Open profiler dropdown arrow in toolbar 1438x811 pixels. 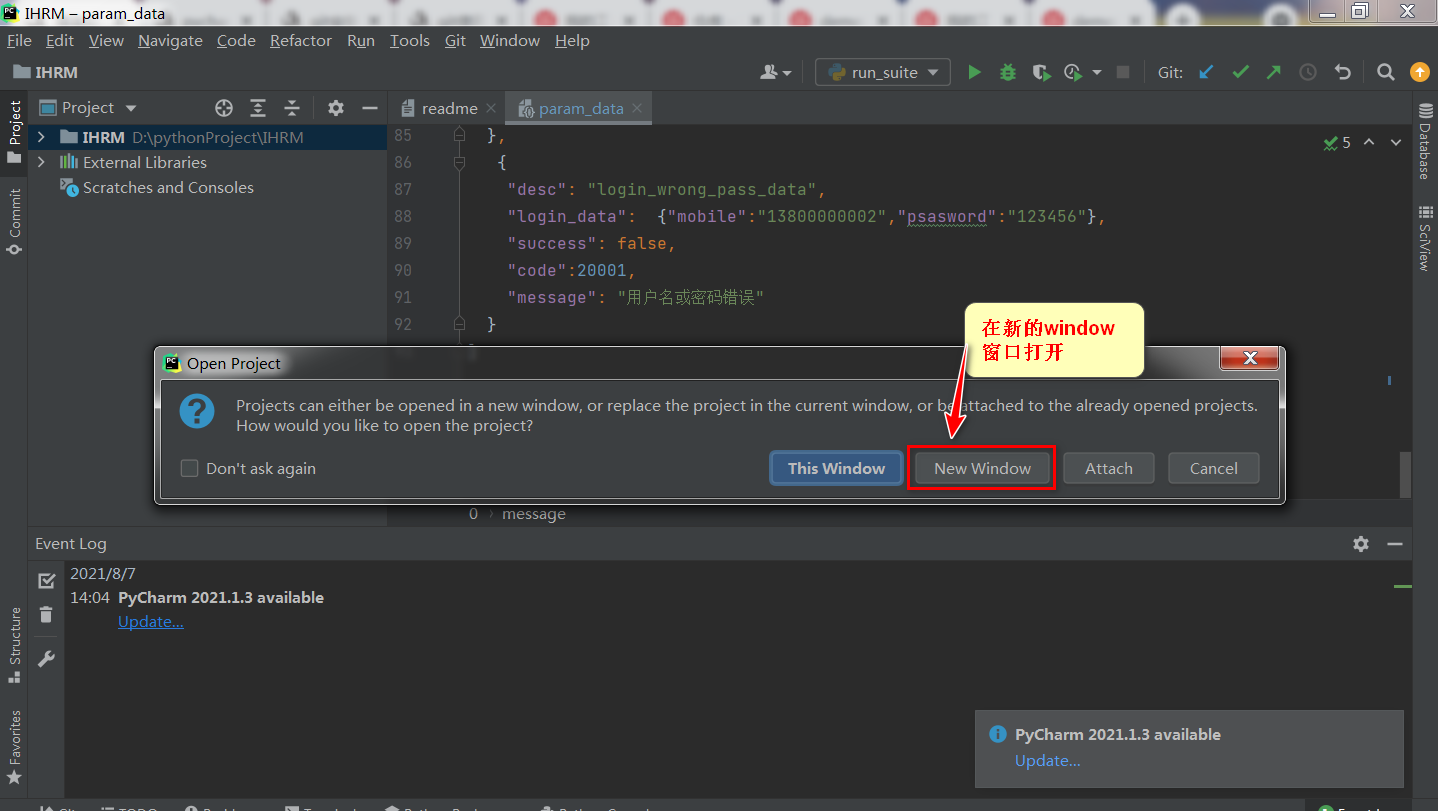coord(1096,72)
